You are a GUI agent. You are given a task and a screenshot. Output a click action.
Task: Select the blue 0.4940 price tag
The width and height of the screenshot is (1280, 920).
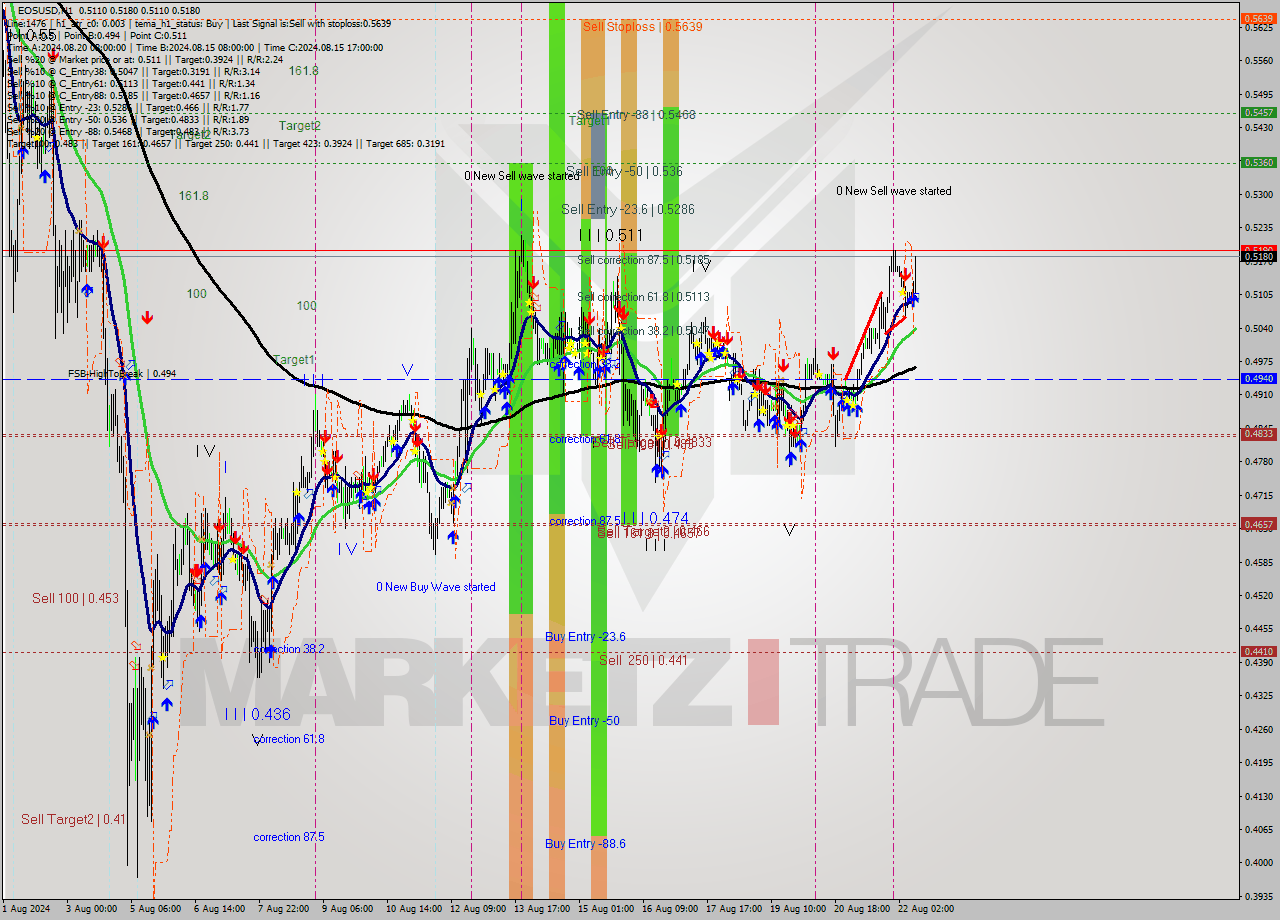pyautogui.click(x=1257, y=379)
